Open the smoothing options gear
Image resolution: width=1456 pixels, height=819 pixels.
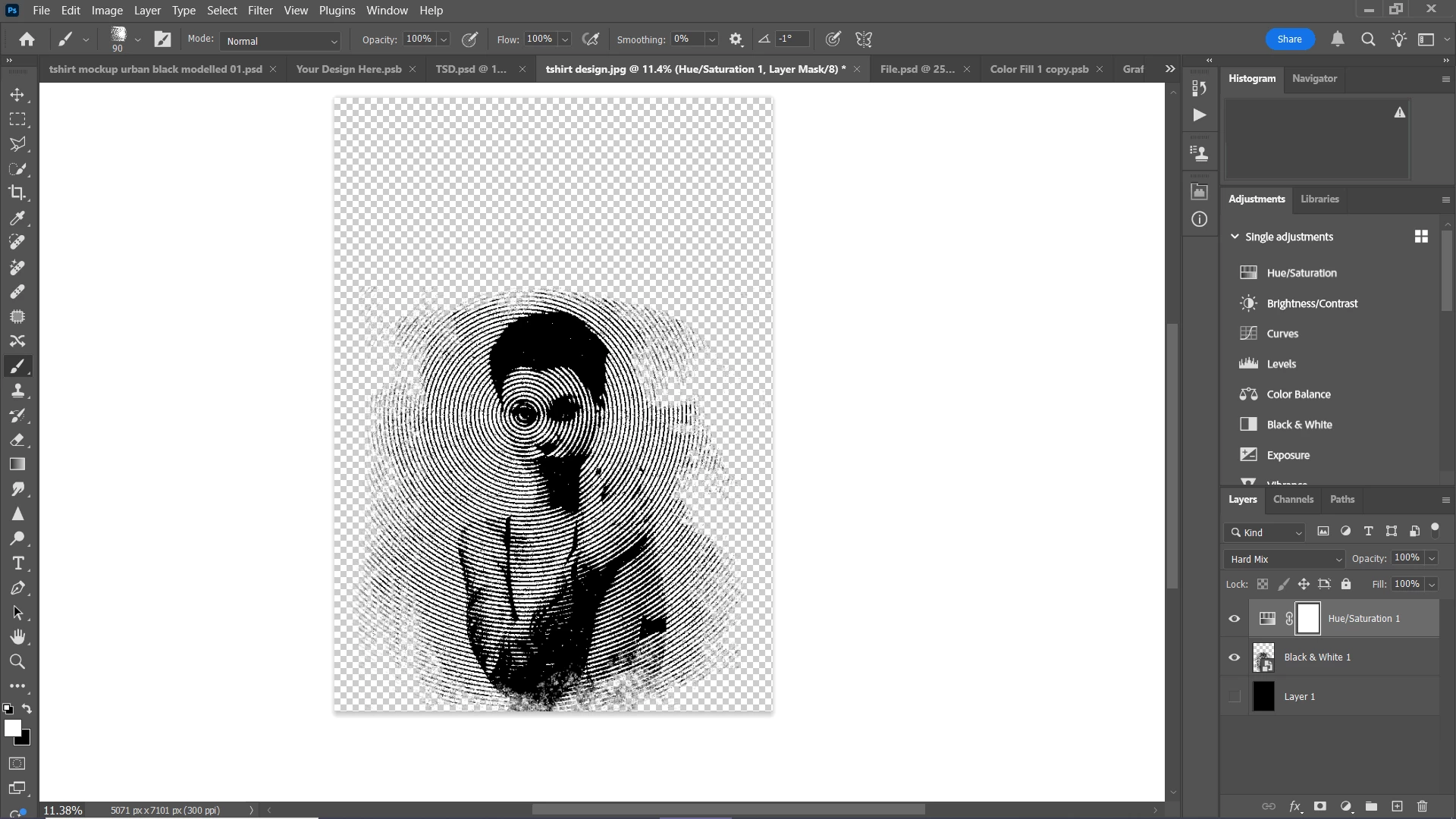(736, 39)
